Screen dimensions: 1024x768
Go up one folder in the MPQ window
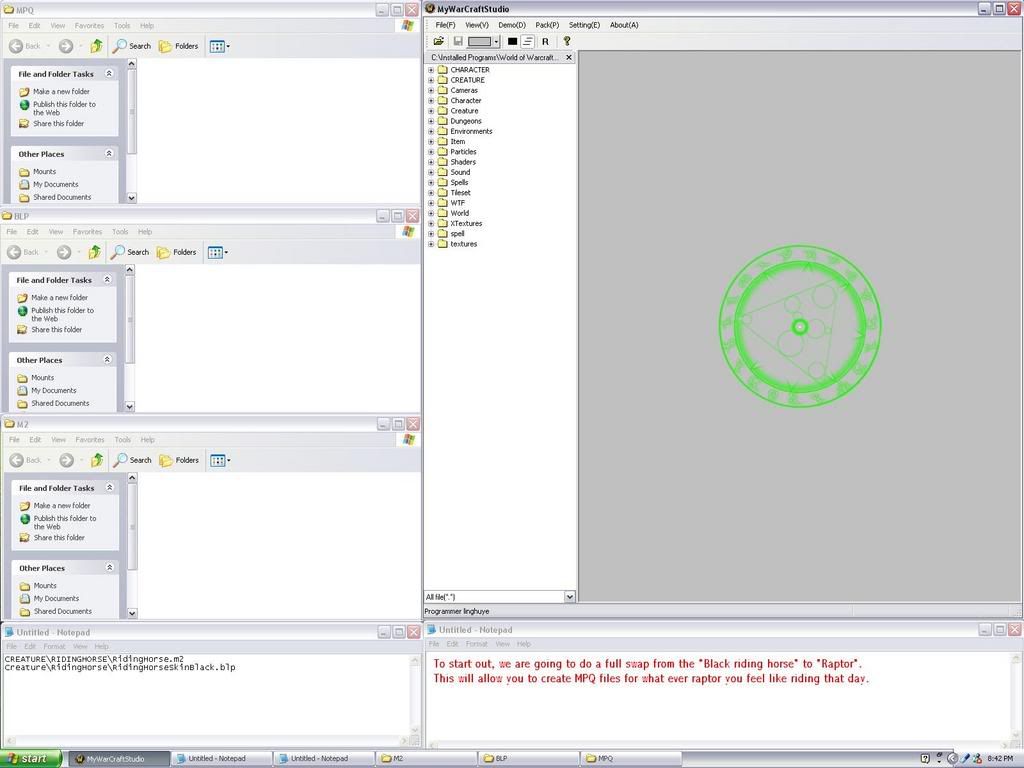97,46
